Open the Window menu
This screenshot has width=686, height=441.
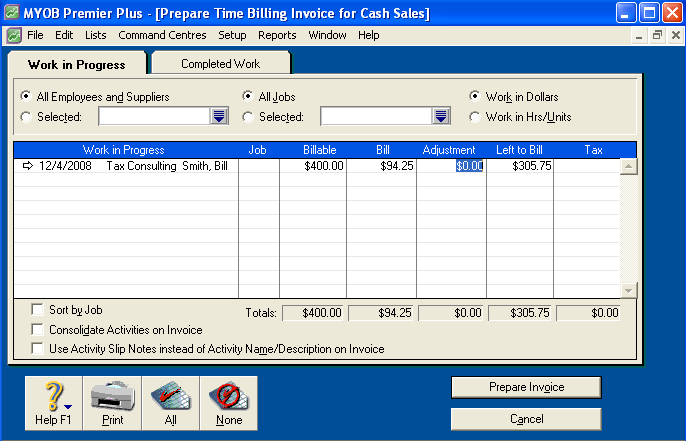[327, 35]
